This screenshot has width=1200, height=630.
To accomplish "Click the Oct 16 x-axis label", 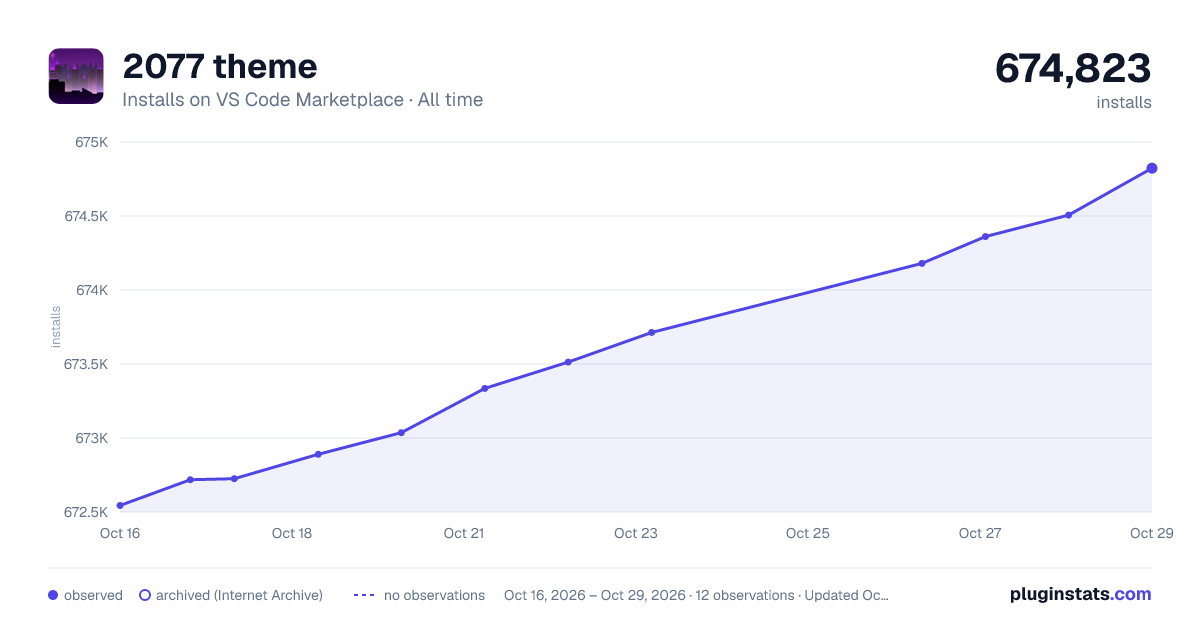I will click(120, 533).
